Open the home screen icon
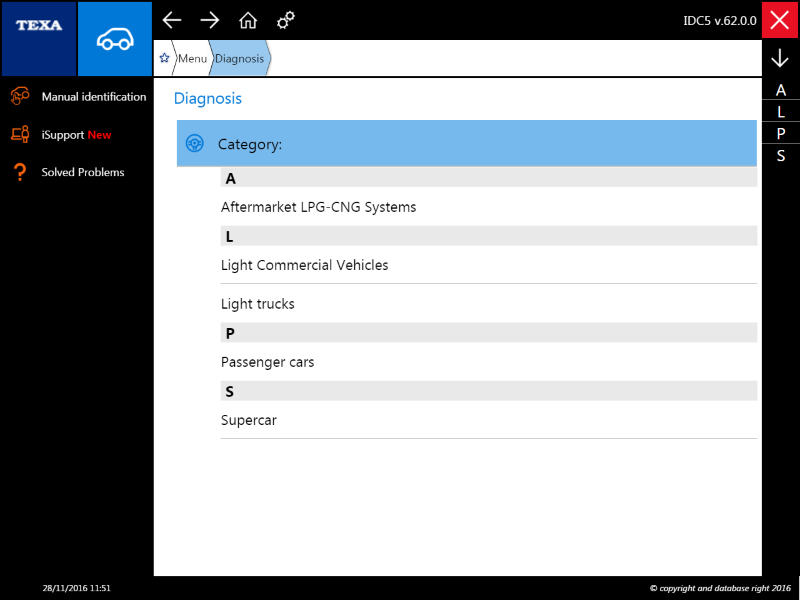This screenshot has width=800, height=600. point(248,20)
